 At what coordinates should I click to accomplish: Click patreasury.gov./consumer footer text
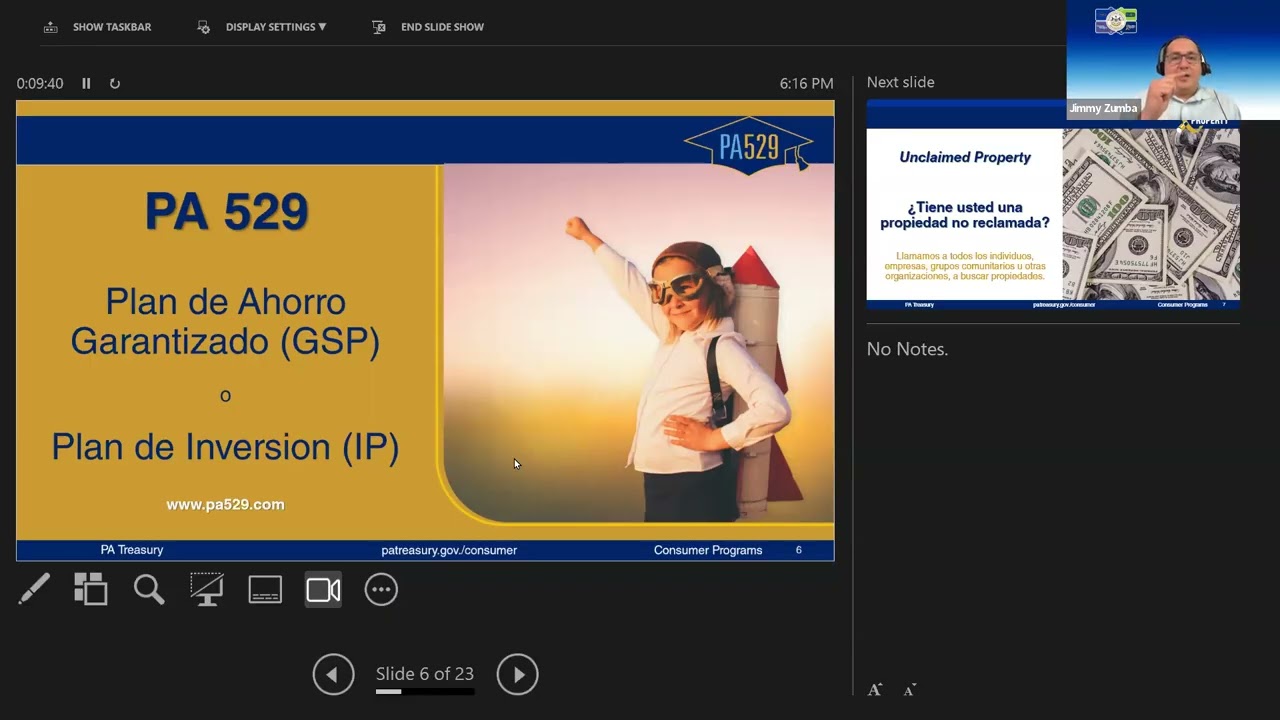[449, 550]
